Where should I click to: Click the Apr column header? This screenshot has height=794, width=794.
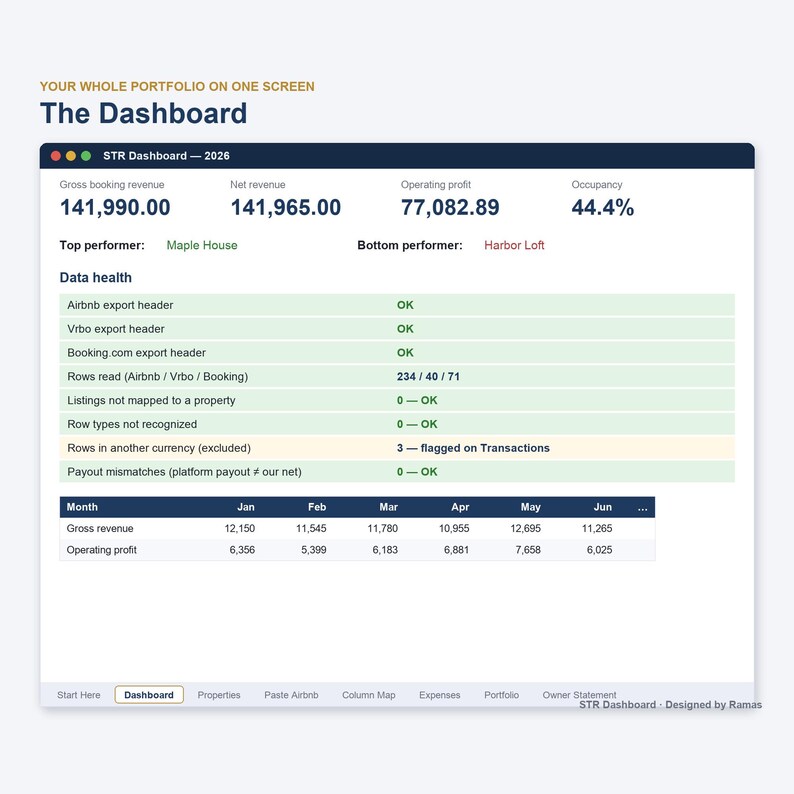tap(460, 507)
